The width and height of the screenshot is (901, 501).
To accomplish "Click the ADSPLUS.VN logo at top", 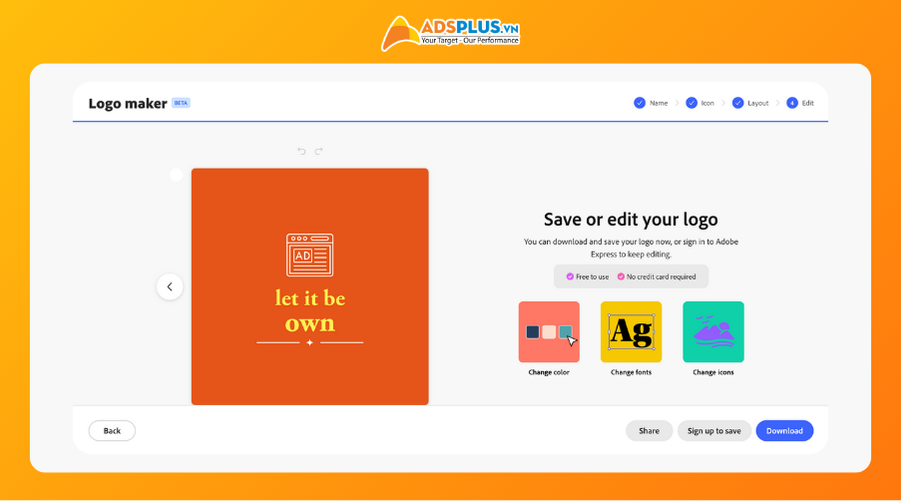I will [450, 33].
